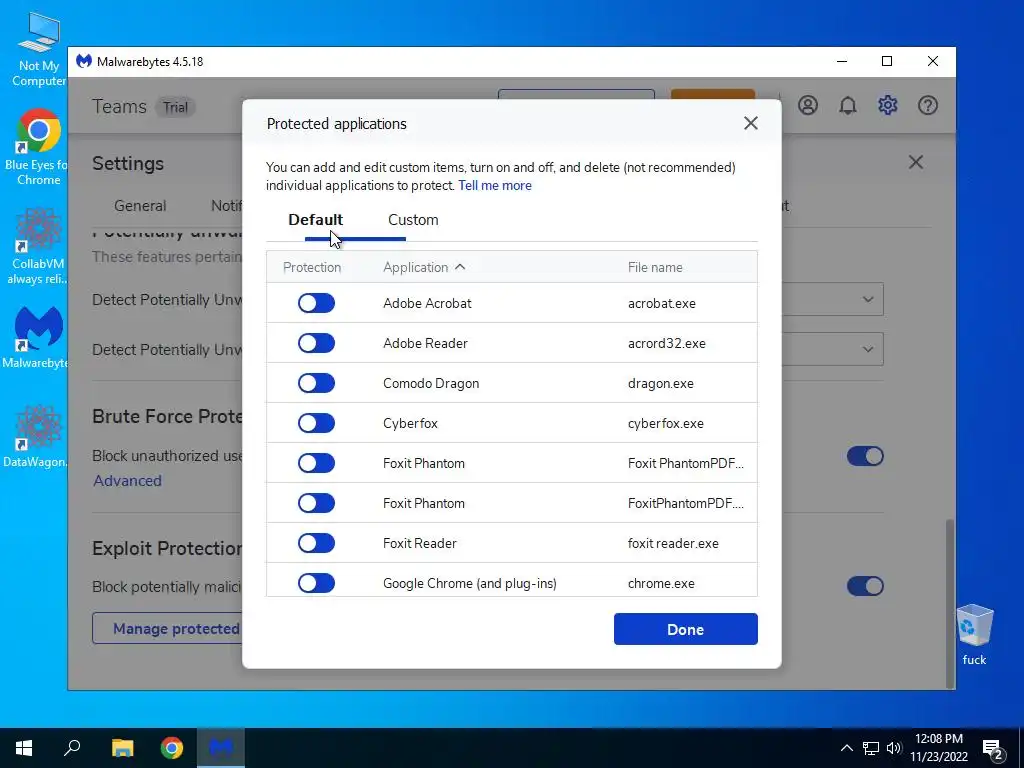Sort by Application column arrow
This screenshot has height=768, width=1024.
pos(460,266)
